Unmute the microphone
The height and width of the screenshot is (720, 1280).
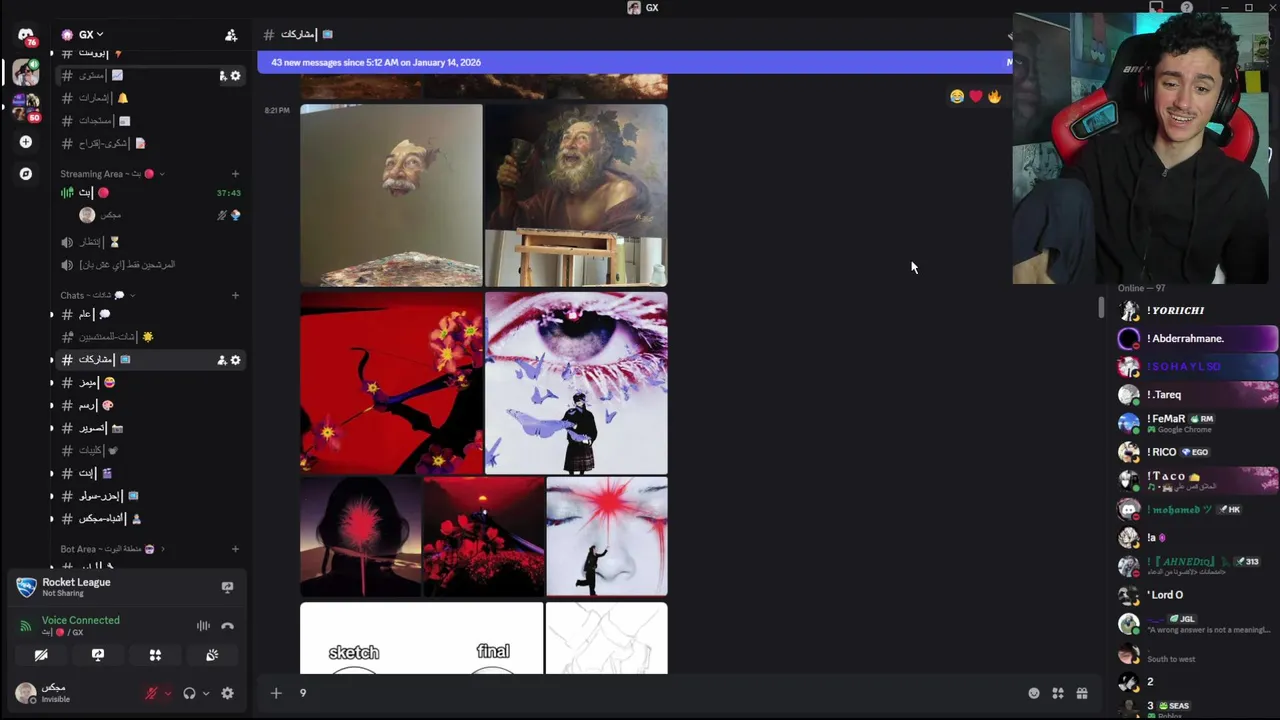point(151,693)
